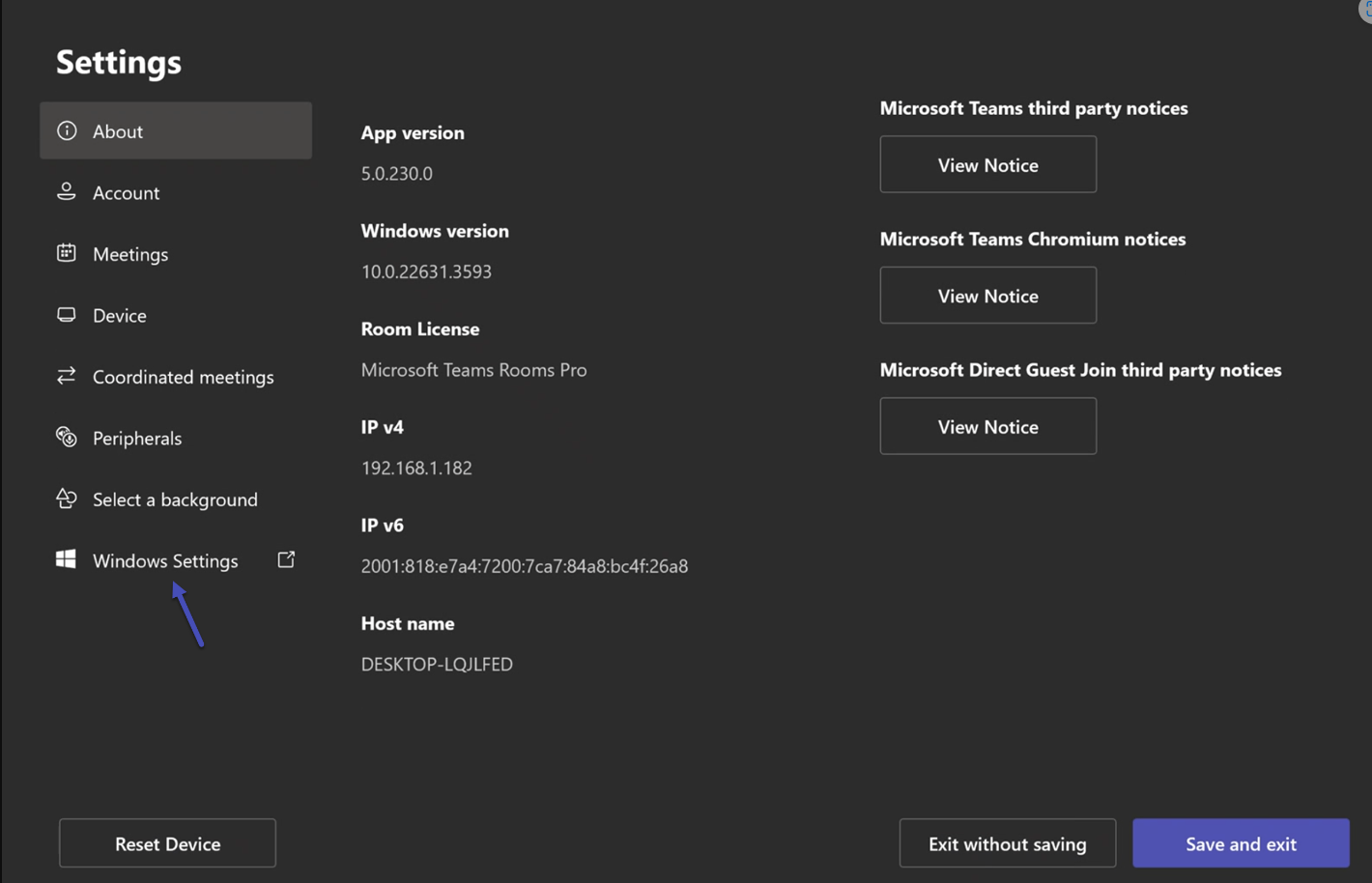
Task: Click the Peripherals icon
Action: click(x=67, y=438)
